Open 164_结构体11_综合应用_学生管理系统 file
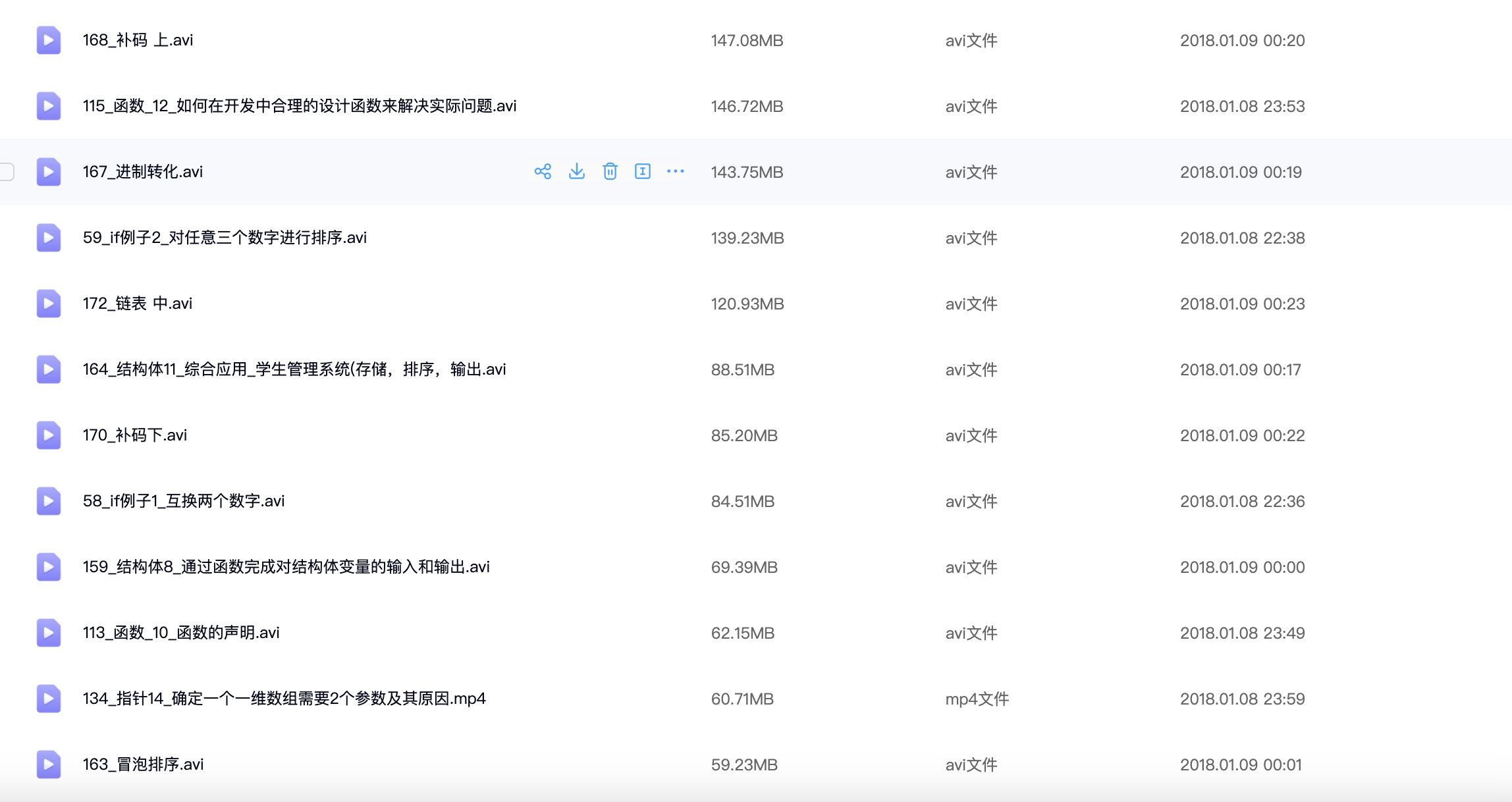The height and width of the screenshot is (802, 1512). pos(294,369)
